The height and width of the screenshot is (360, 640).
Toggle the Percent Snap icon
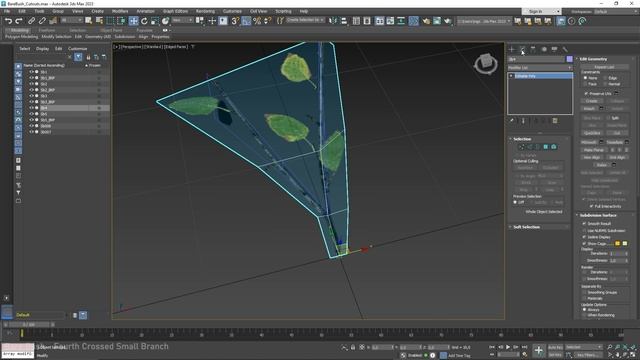[257, 21]
